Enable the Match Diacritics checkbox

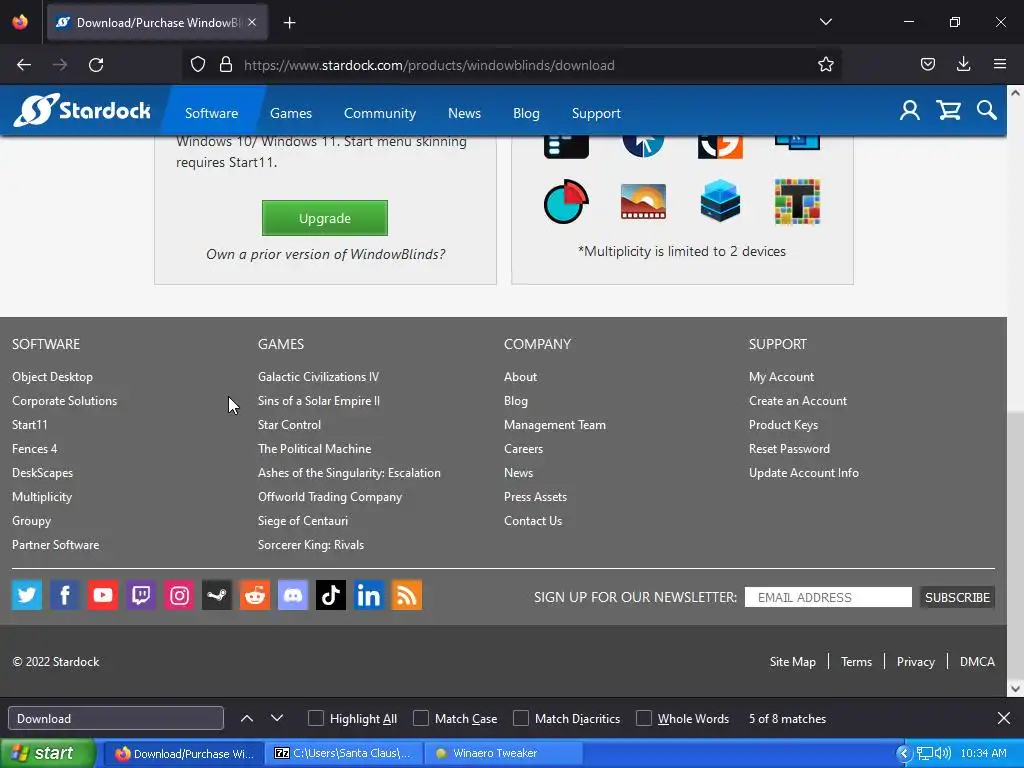(520, 718)
